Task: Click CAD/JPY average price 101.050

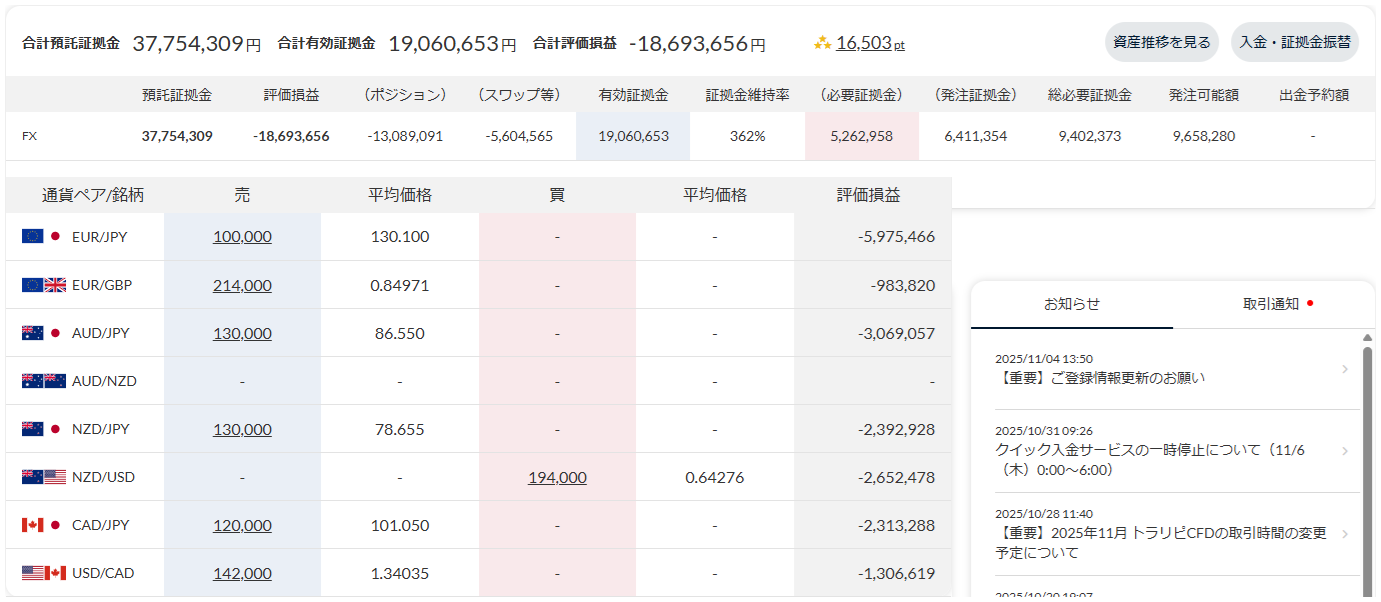Action: (400, 525)
